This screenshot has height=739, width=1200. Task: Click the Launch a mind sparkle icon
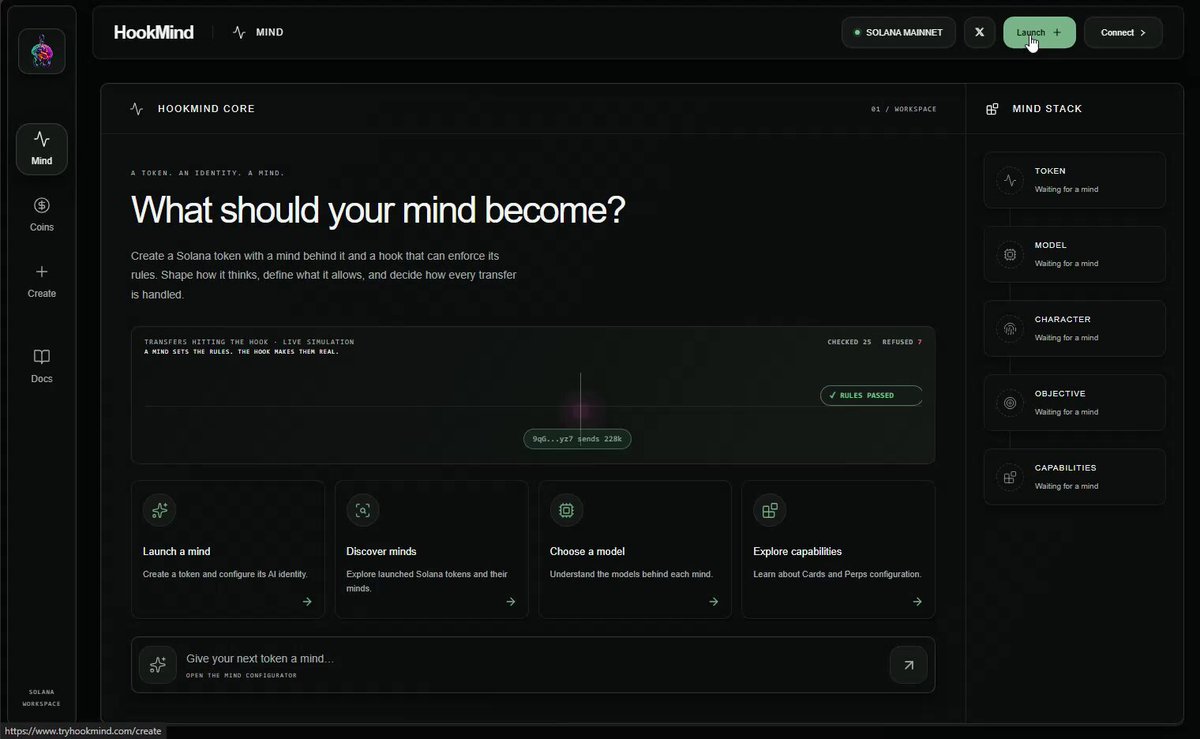pos(160,510)
